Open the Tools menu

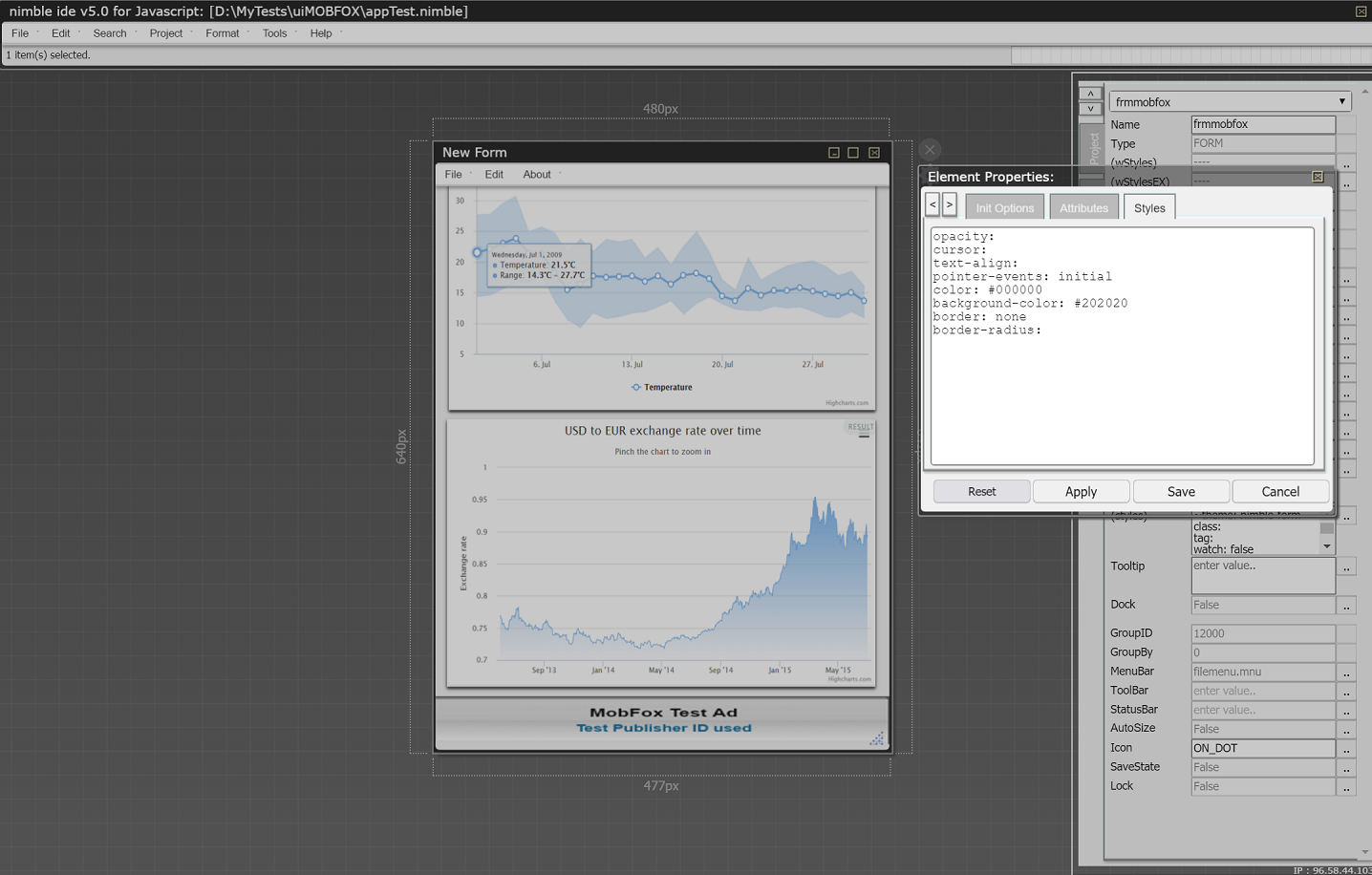[x=275, y=33]
